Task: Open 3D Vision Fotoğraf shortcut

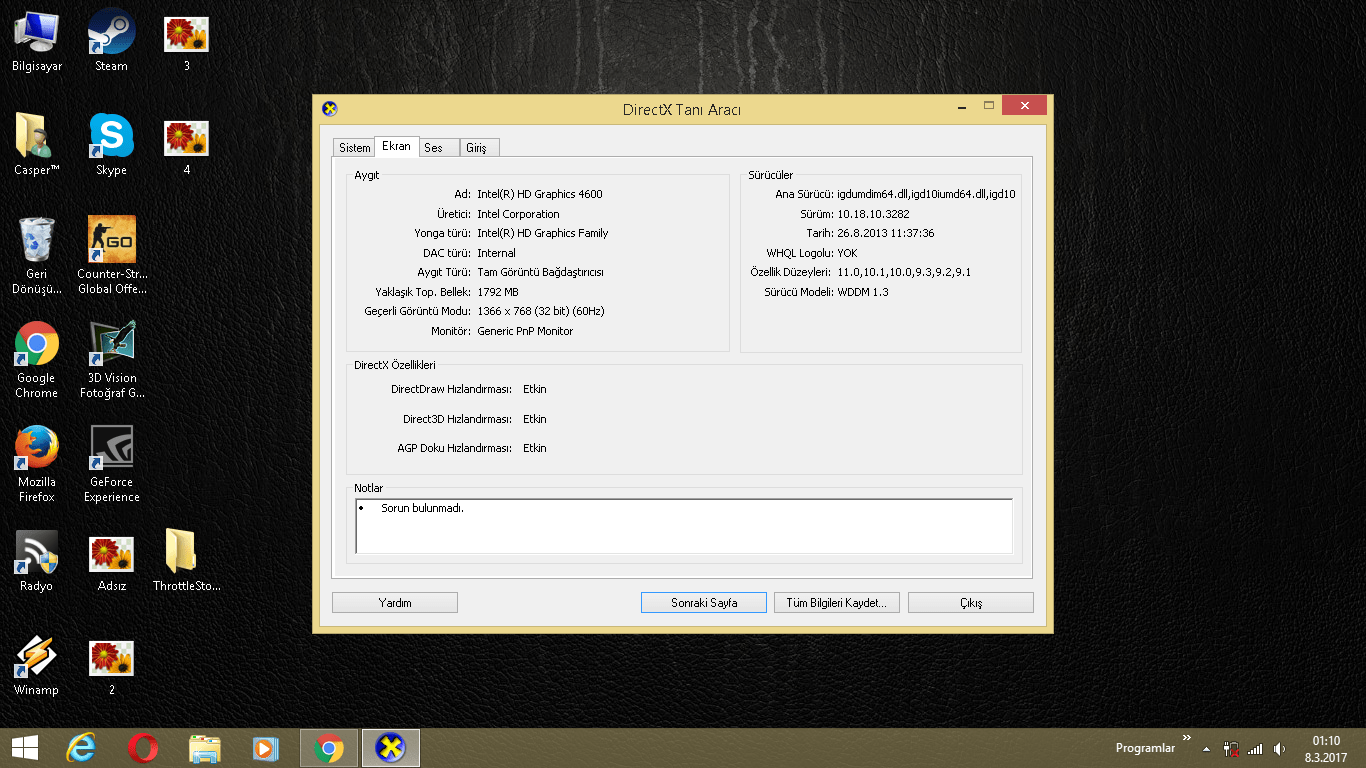Action: click(111, 359)
